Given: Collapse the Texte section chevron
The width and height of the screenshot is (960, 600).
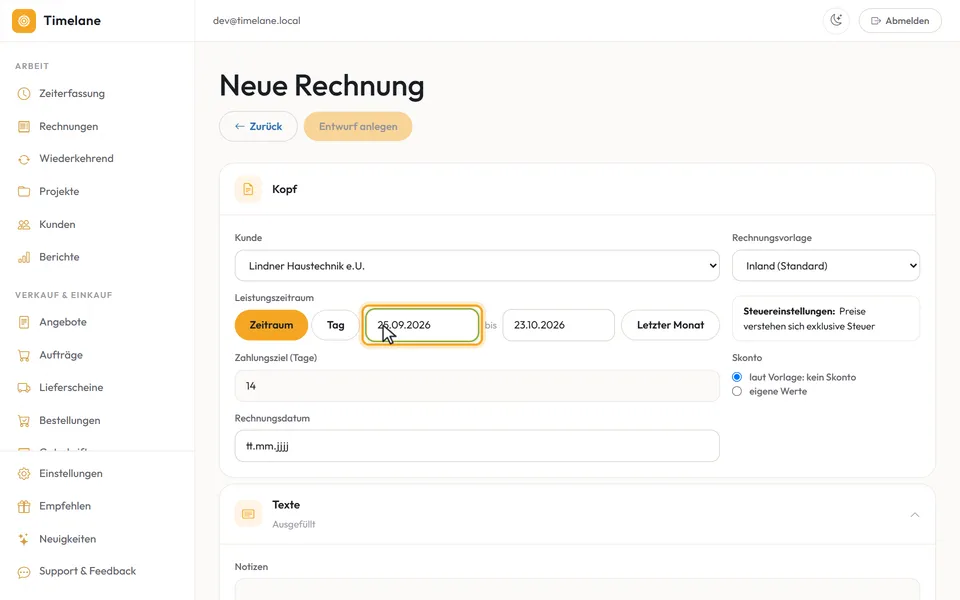Looking at the screenshot, I should click(x=915, y=515).
